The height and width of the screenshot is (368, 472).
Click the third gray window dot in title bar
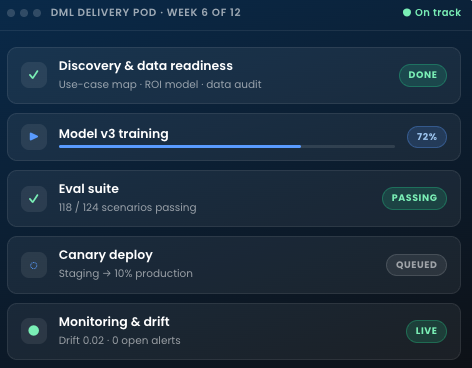tap(37, 13)
